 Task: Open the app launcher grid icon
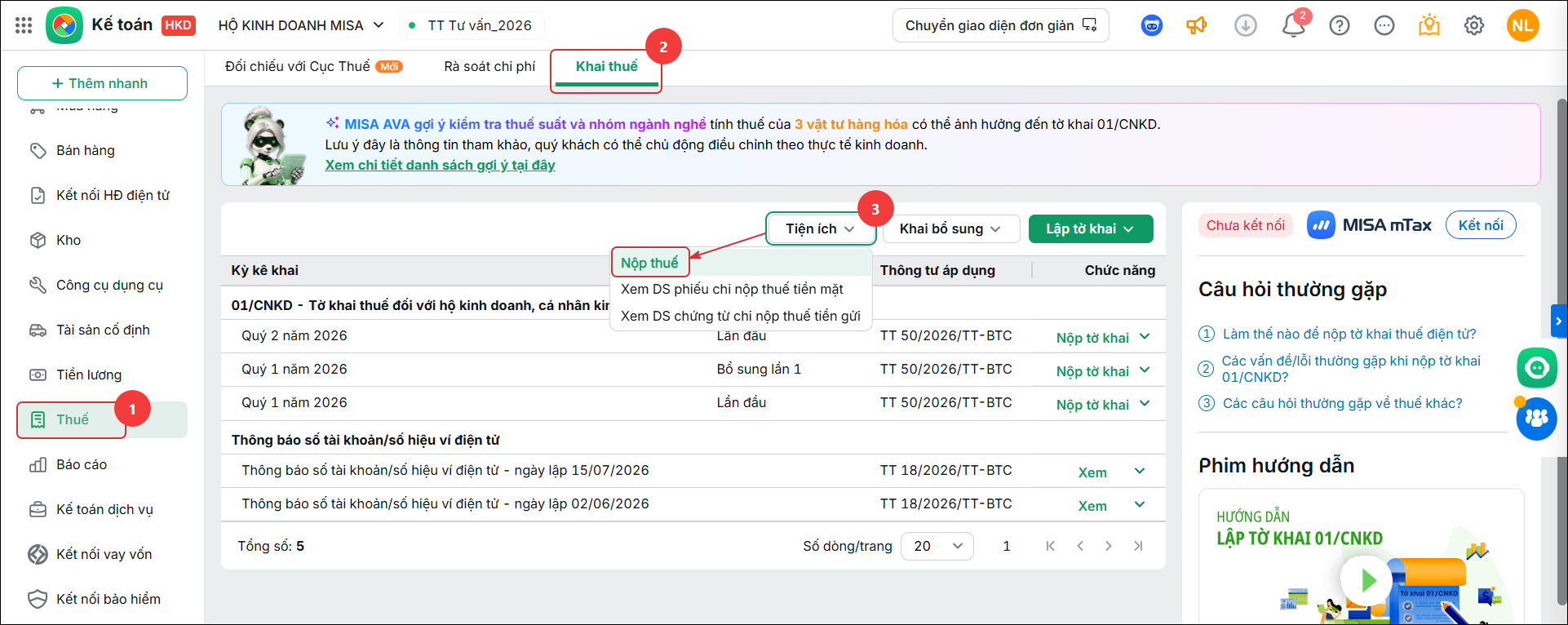24,25
